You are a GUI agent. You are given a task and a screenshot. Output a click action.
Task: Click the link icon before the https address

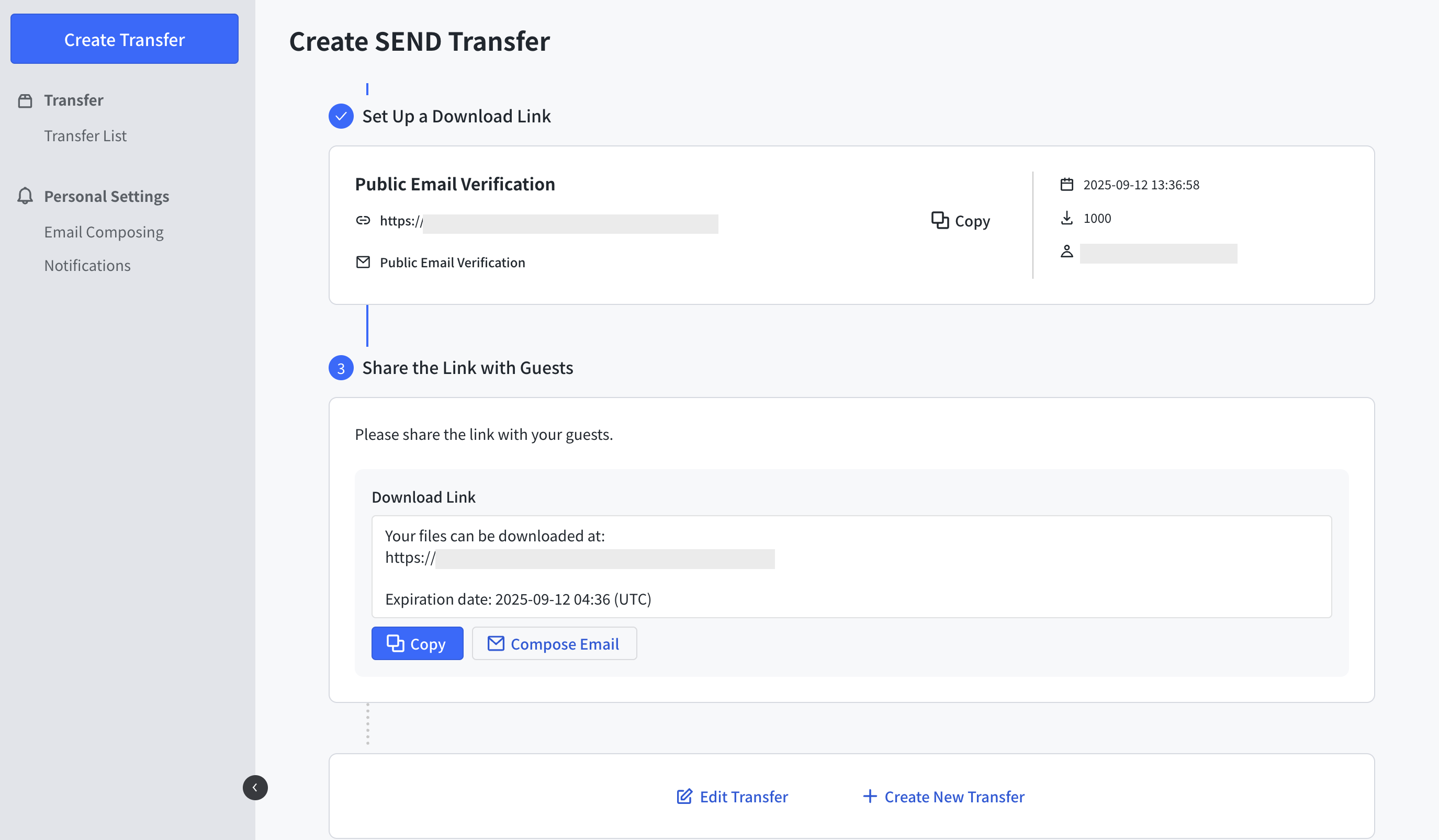364,220
